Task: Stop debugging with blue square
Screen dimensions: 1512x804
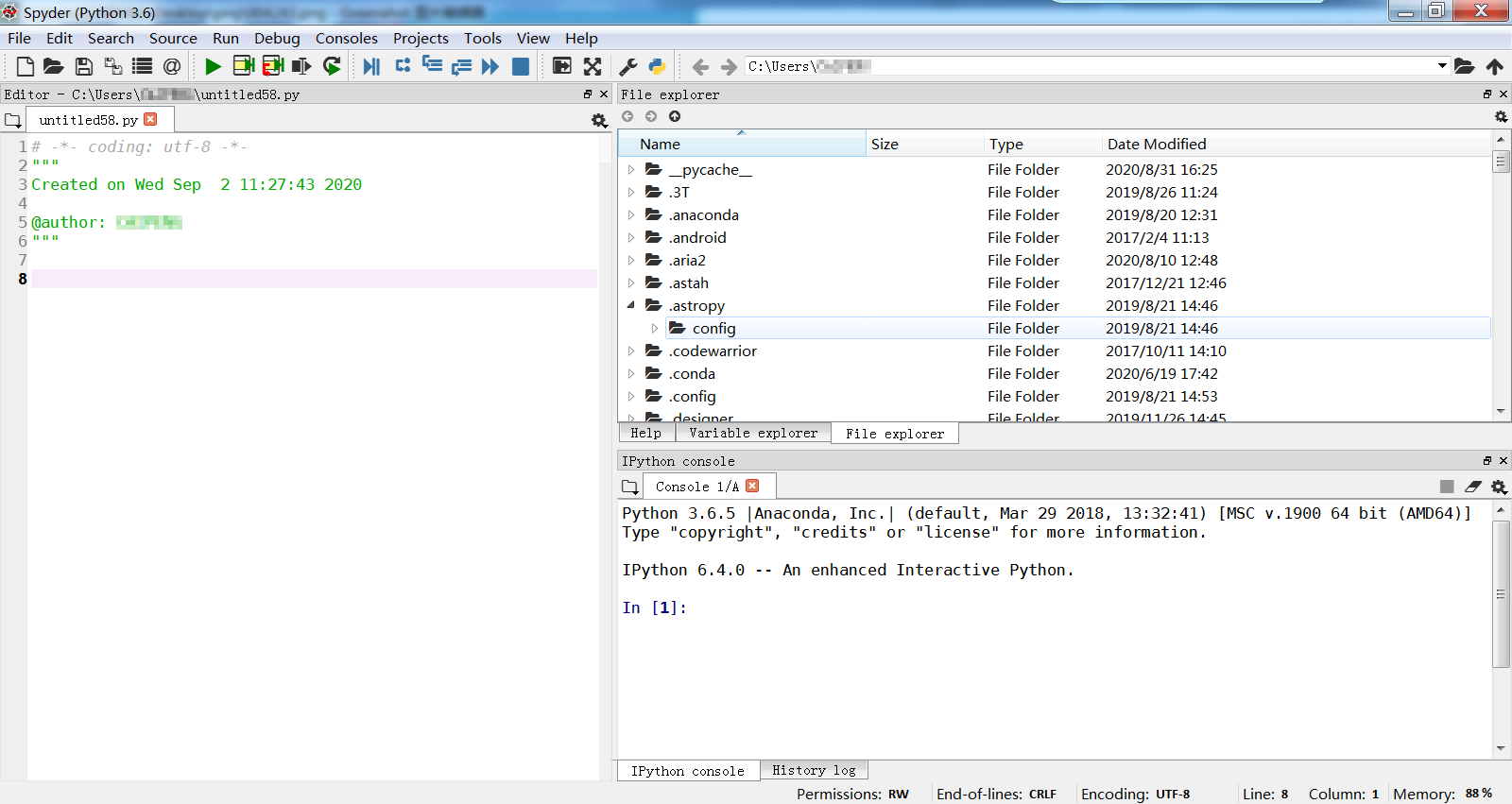Action: tap(520, 66)
